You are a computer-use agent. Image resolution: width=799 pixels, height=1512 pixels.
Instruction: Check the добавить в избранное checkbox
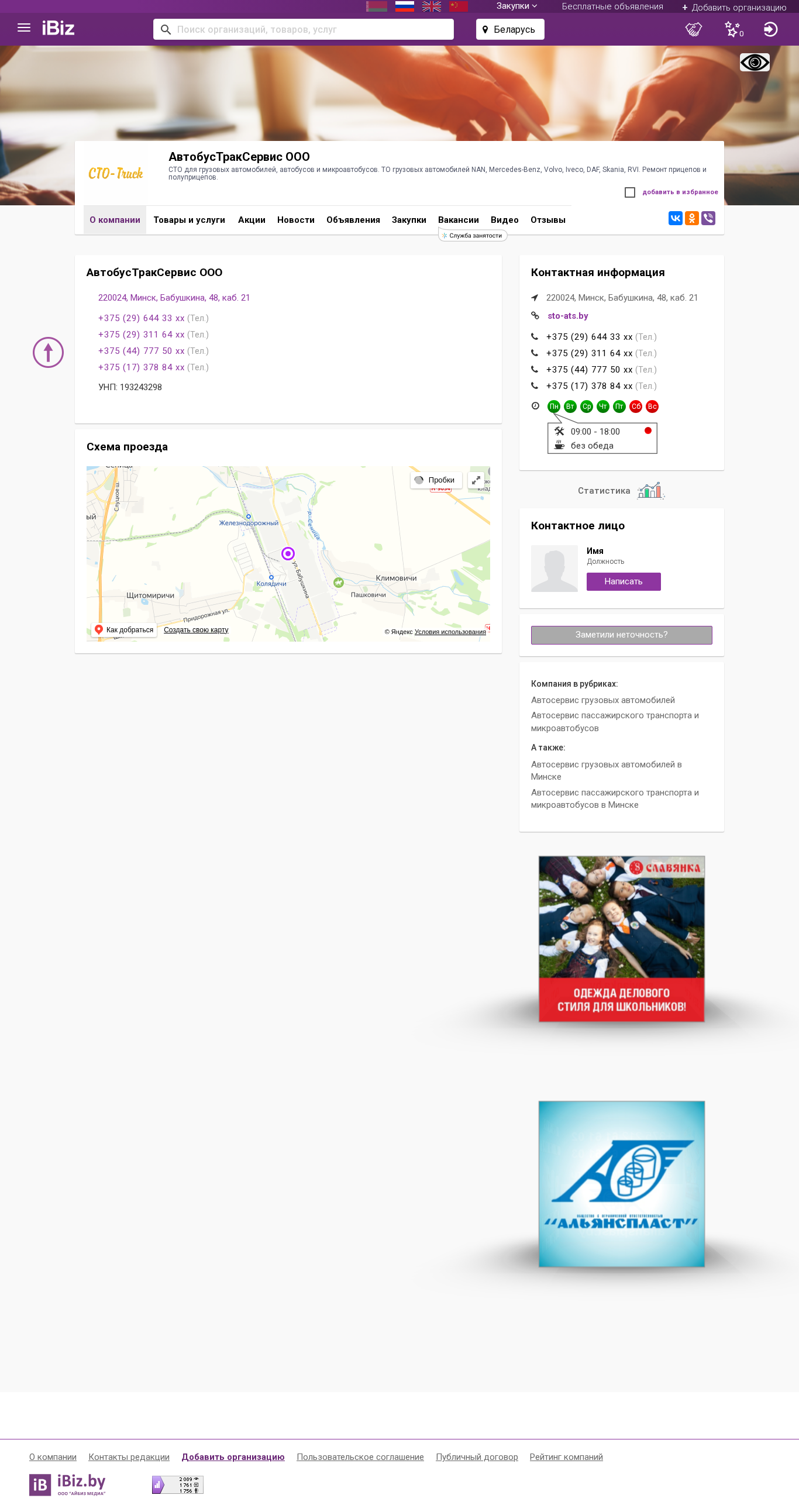(630, 192)
